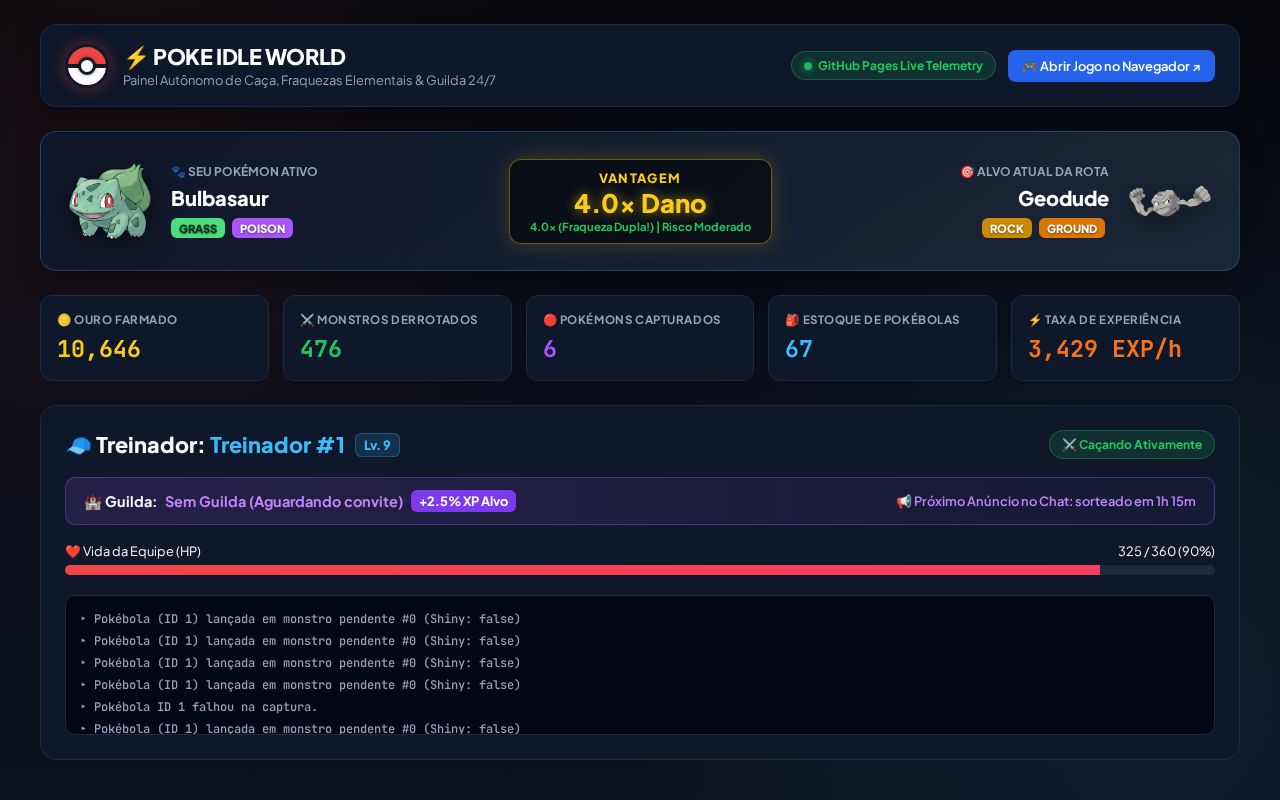Click the GROUND type badge

click(1072, 229)
